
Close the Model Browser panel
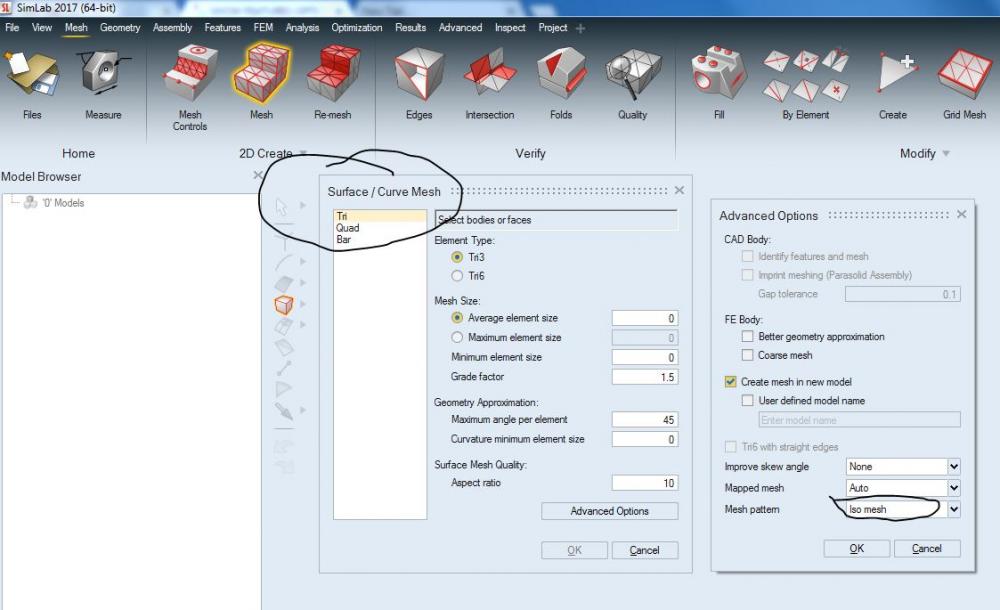[258, 175]
